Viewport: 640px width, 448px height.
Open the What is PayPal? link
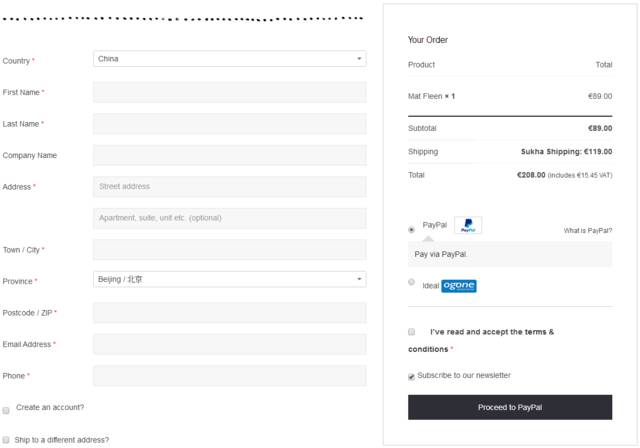[587, 231]
